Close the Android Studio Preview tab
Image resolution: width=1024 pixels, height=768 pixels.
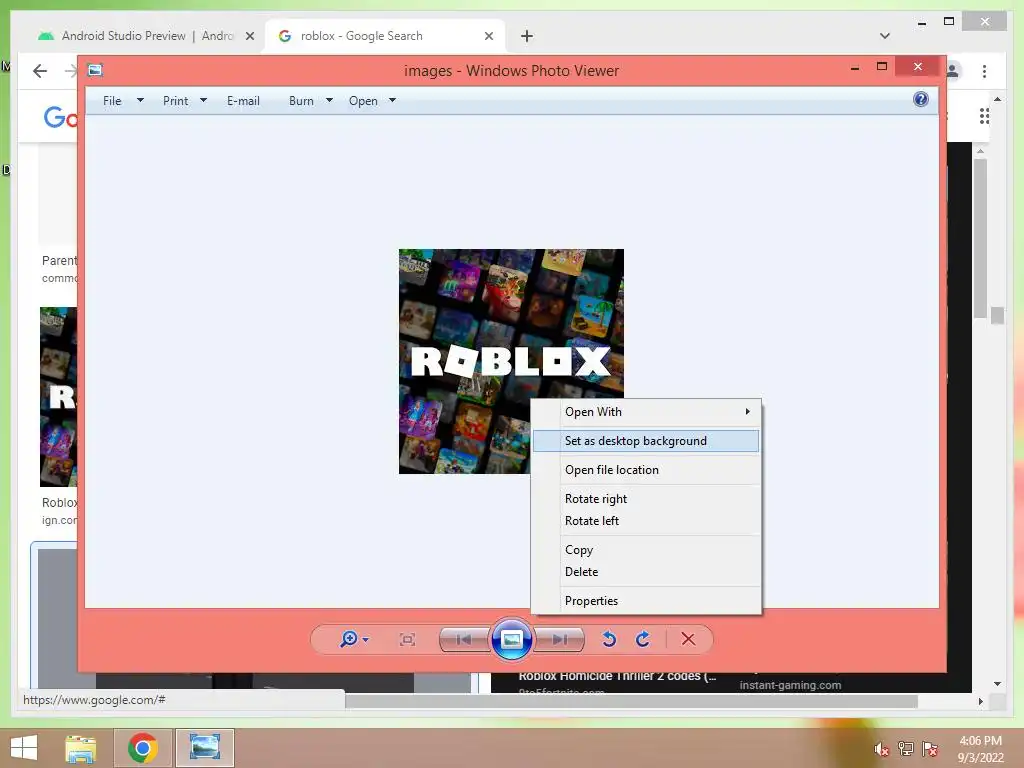[249, 36]
